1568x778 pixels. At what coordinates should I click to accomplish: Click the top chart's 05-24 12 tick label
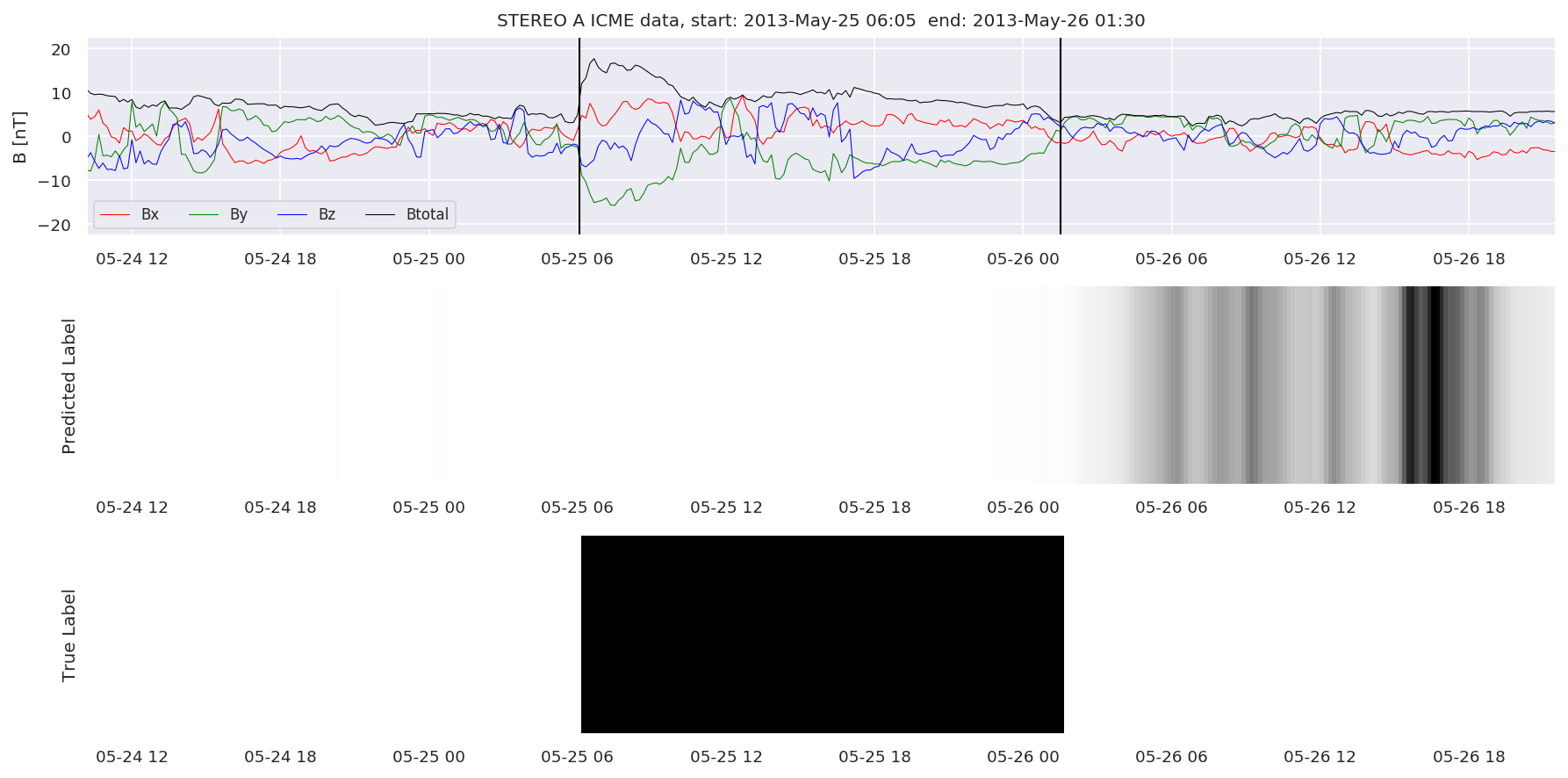132,259
